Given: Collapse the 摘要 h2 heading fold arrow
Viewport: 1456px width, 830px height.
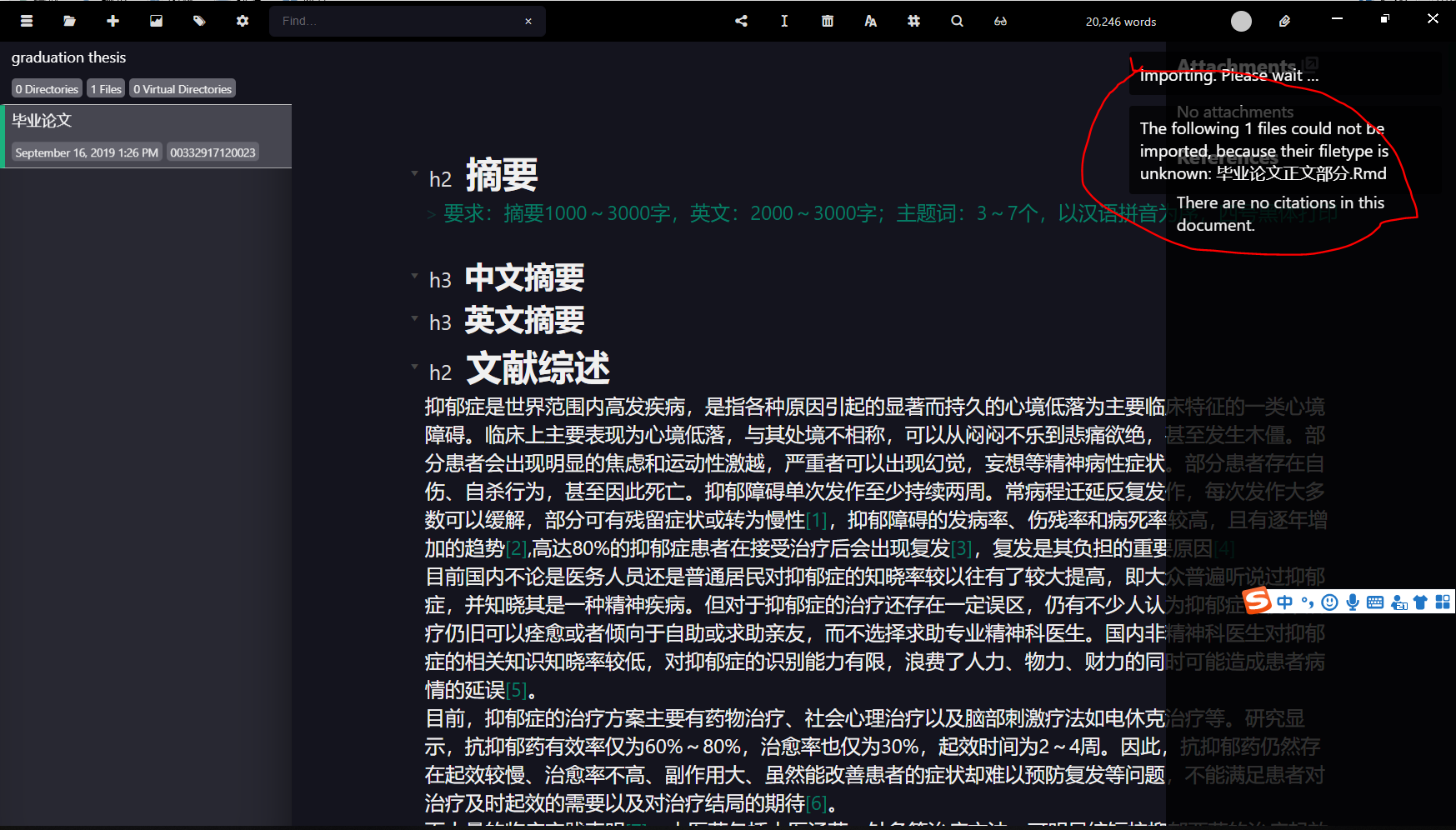Looking at the screenshot, I should 414,173.
